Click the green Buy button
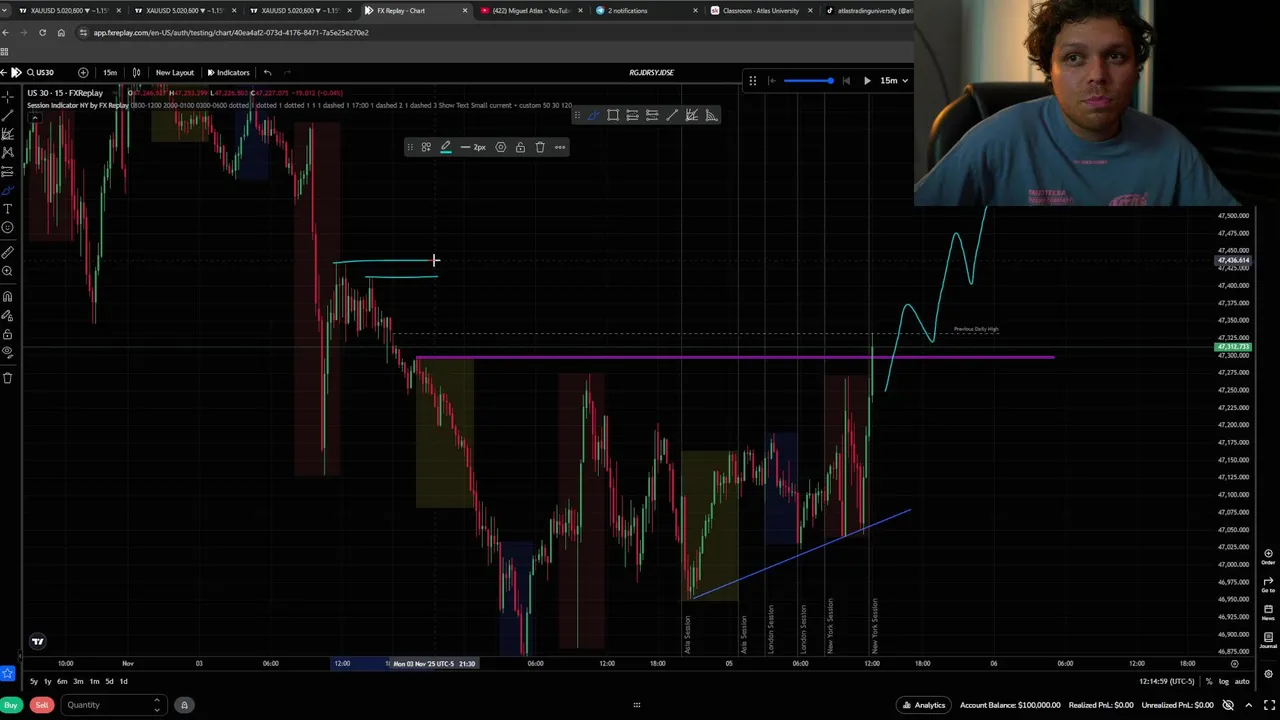 coord(10,705)
